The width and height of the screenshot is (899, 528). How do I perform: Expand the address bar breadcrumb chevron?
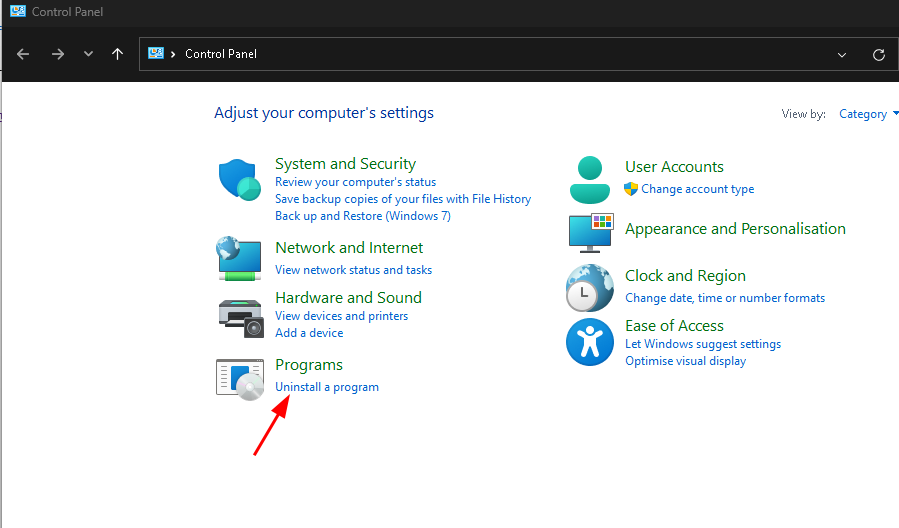point(173,54)
